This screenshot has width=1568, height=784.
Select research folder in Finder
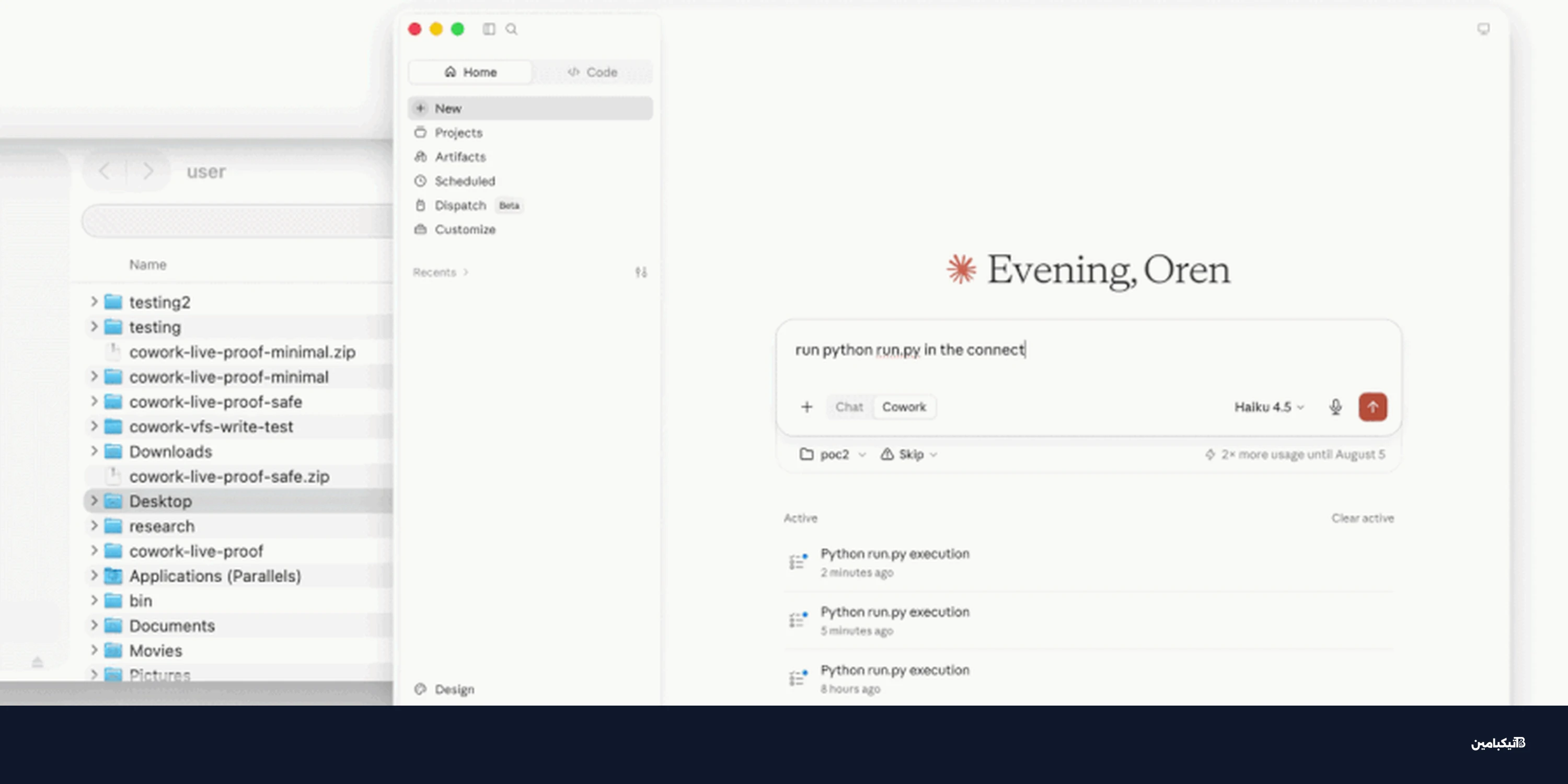(x=162, y=526)
